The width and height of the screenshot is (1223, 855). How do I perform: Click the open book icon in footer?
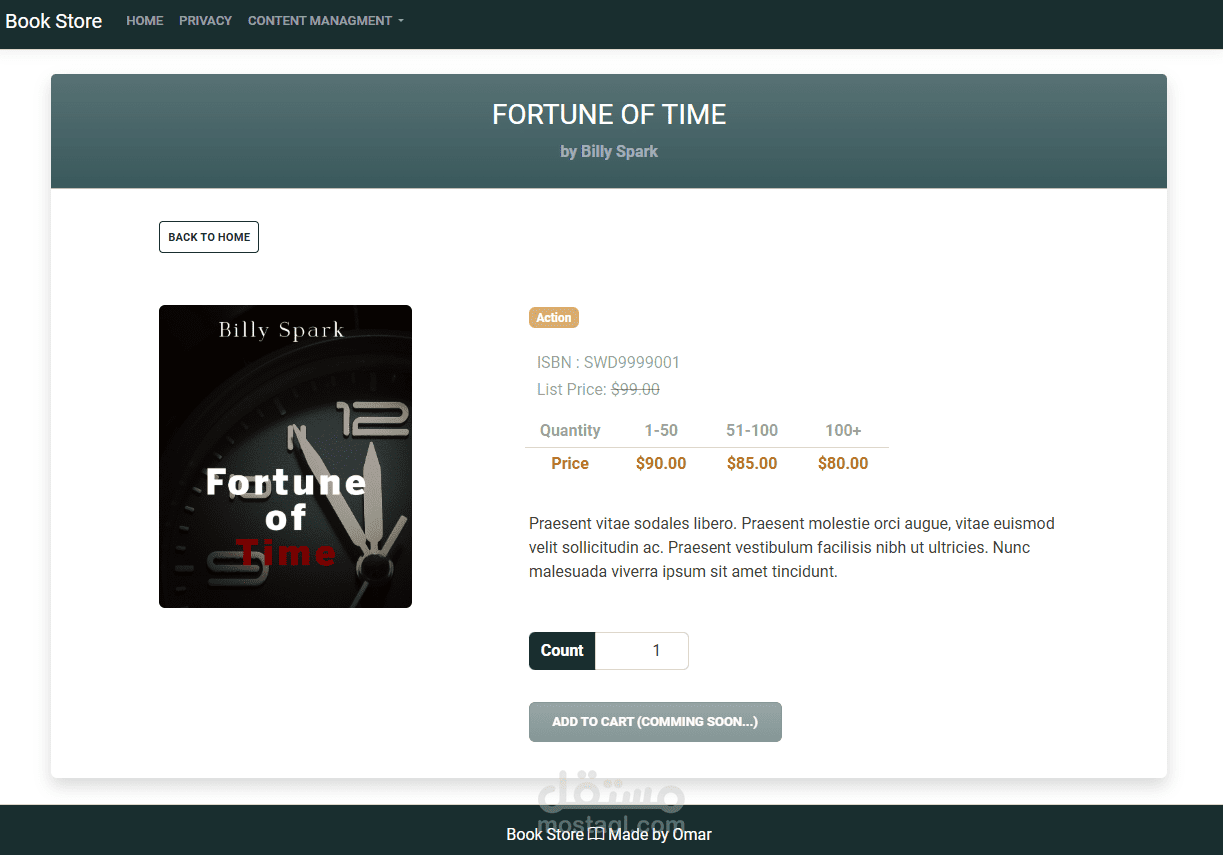point(595,834)
